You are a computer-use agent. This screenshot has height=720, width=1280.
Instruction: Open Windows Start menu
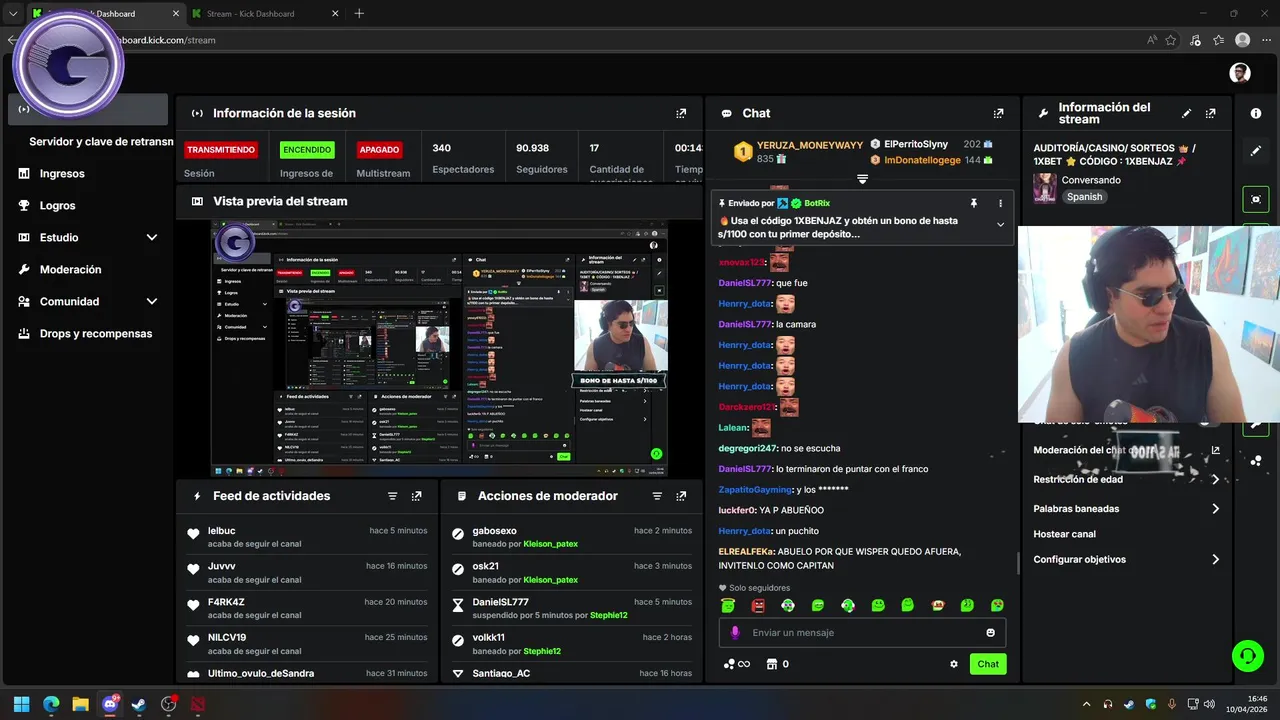coord(22,704)
